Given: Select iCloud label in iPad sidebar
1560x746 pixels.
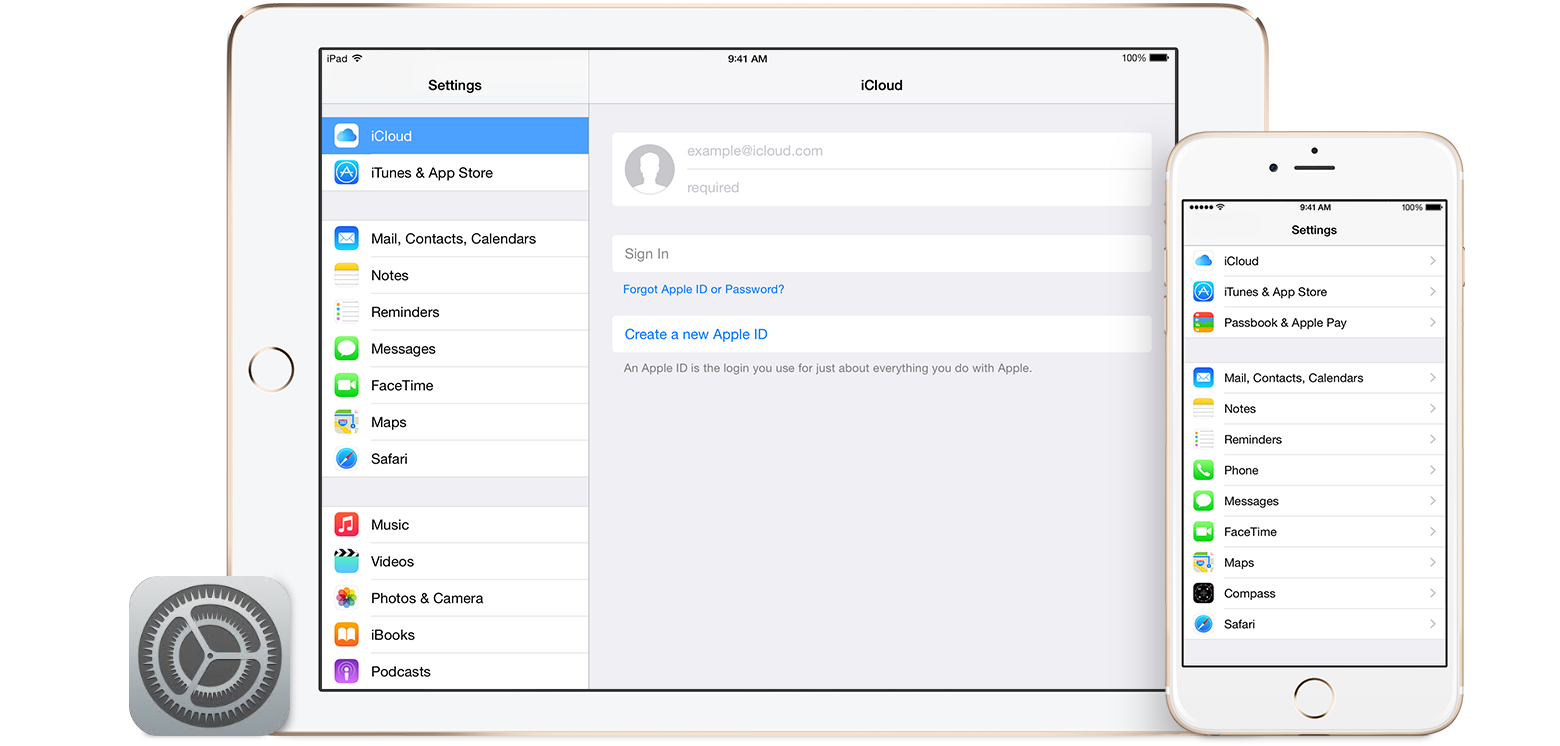Looking at the screenshot, I should click(391, 136).
